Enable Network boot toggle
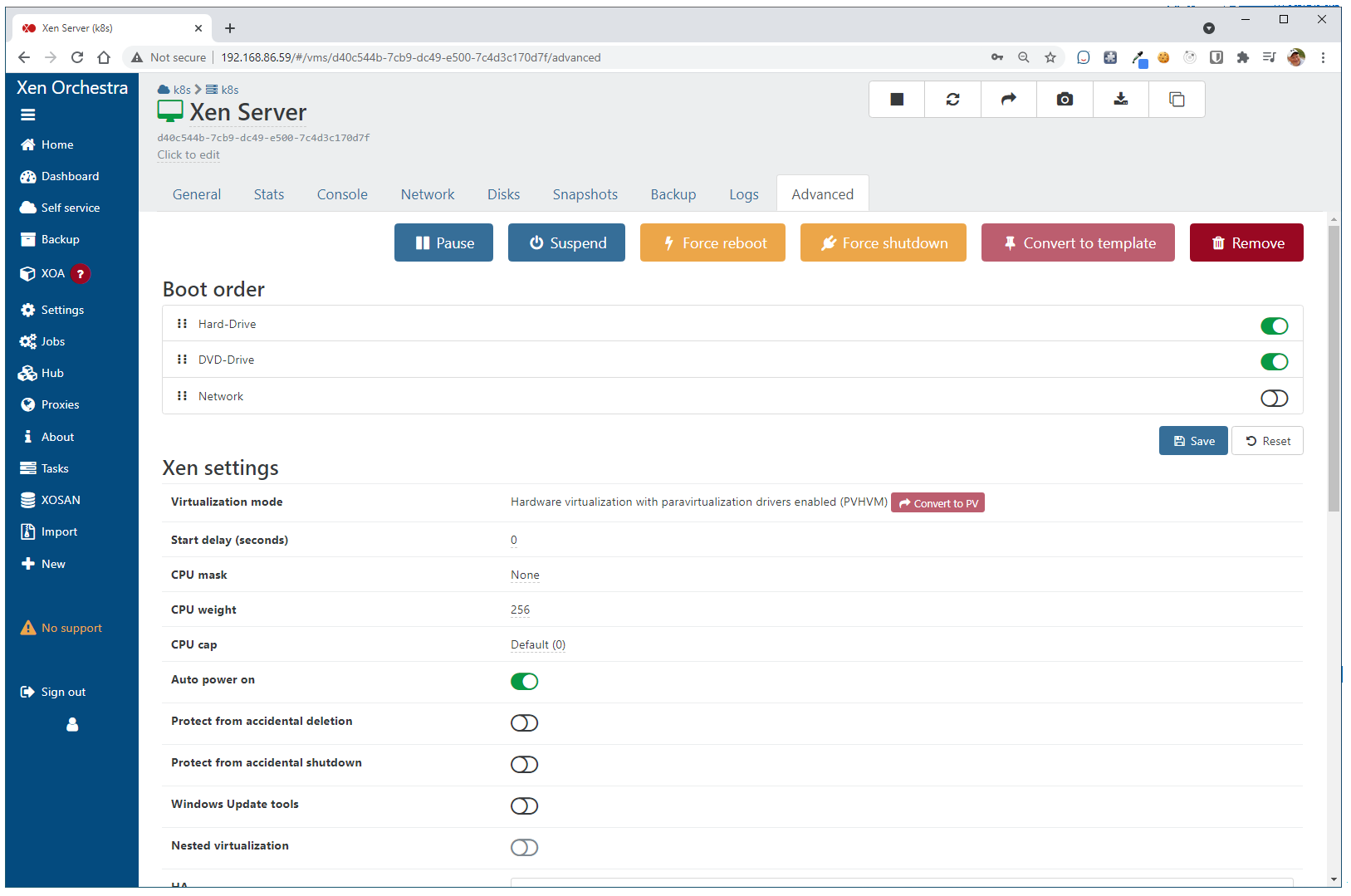 (1274, 399)
